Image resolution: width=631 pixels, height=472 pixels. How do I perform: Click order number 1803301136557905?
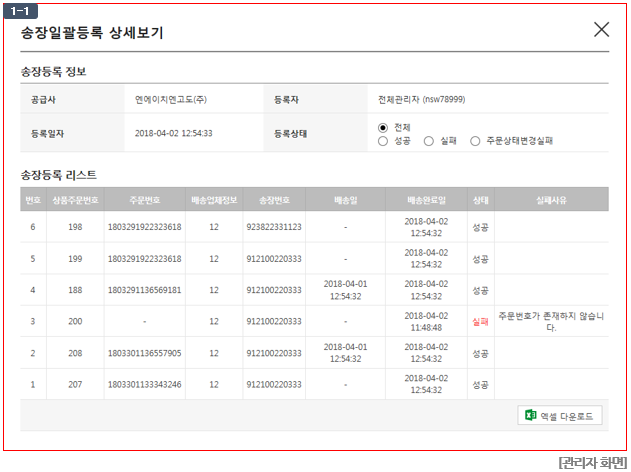[x=144, y=353]
